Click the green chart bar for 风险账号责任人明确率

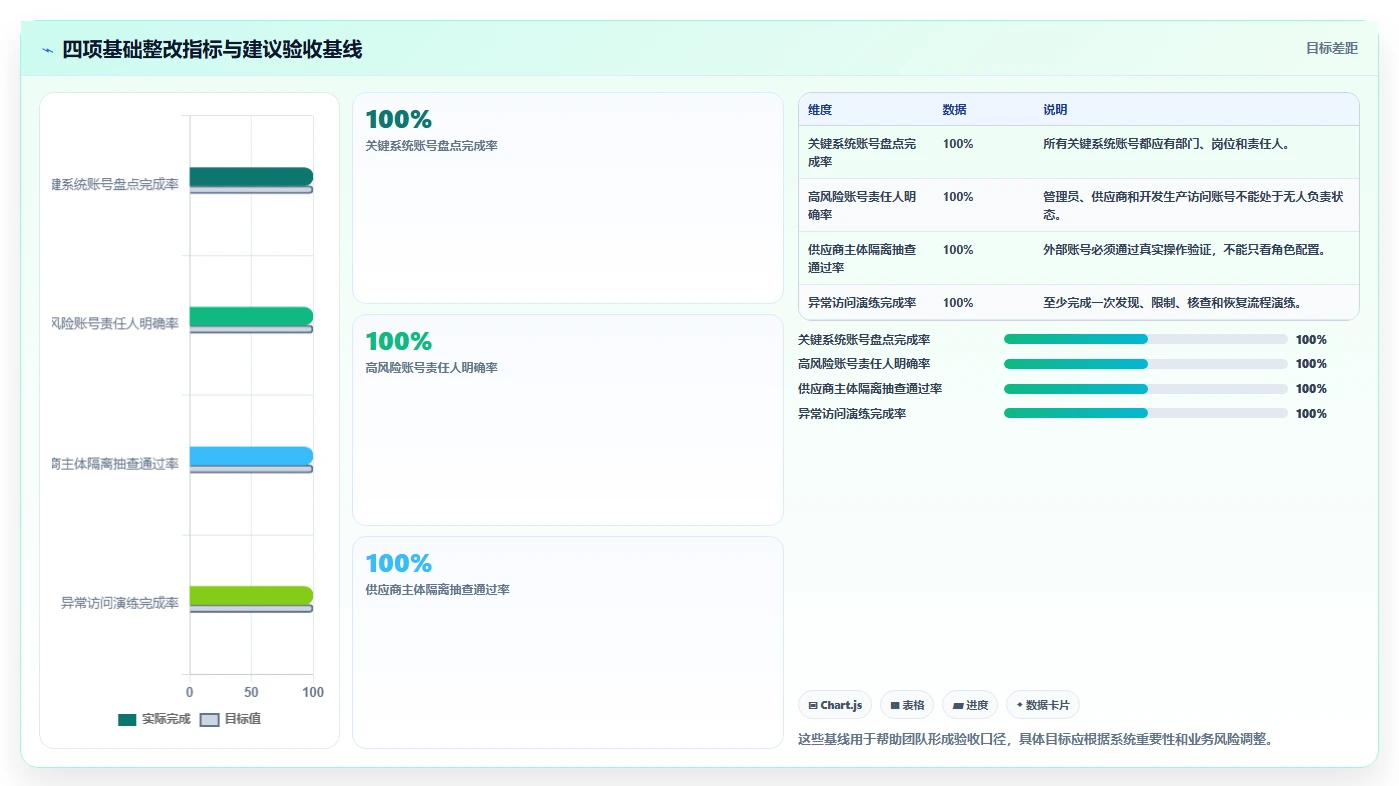tap(251, 316)
